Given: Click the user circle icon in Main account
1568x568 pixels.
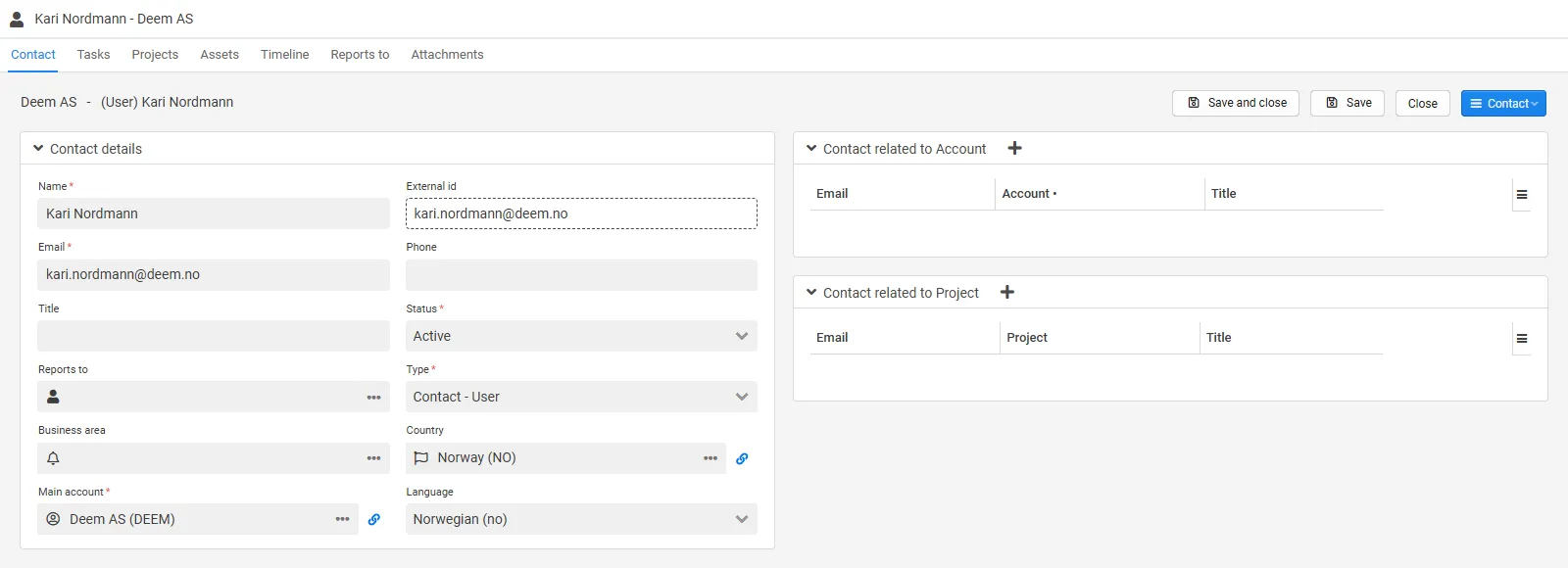Looking at the screenshot, I should click(x=53, y=519).
